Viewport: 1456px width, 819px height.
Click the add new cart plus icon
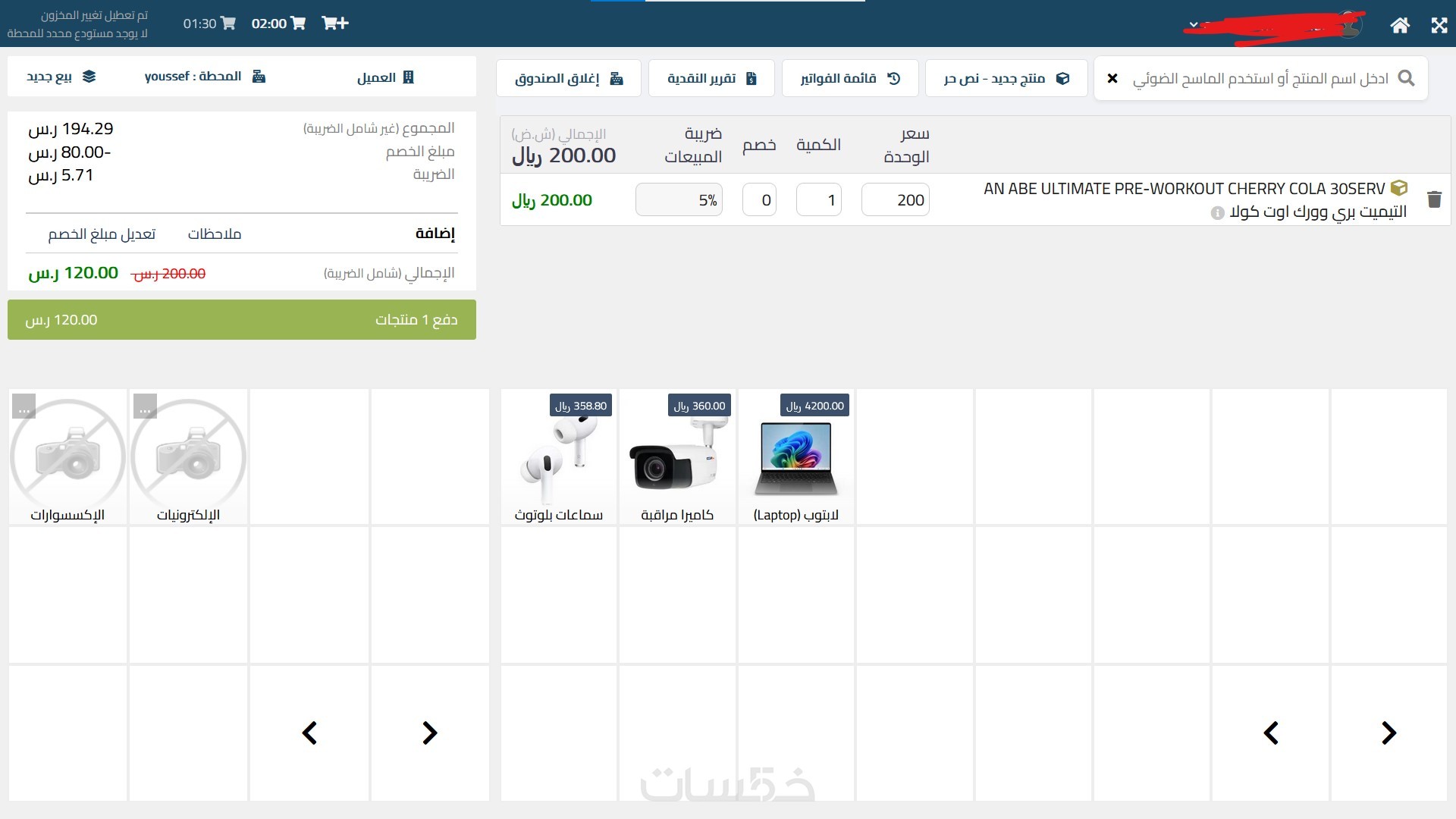pos(334,24)
